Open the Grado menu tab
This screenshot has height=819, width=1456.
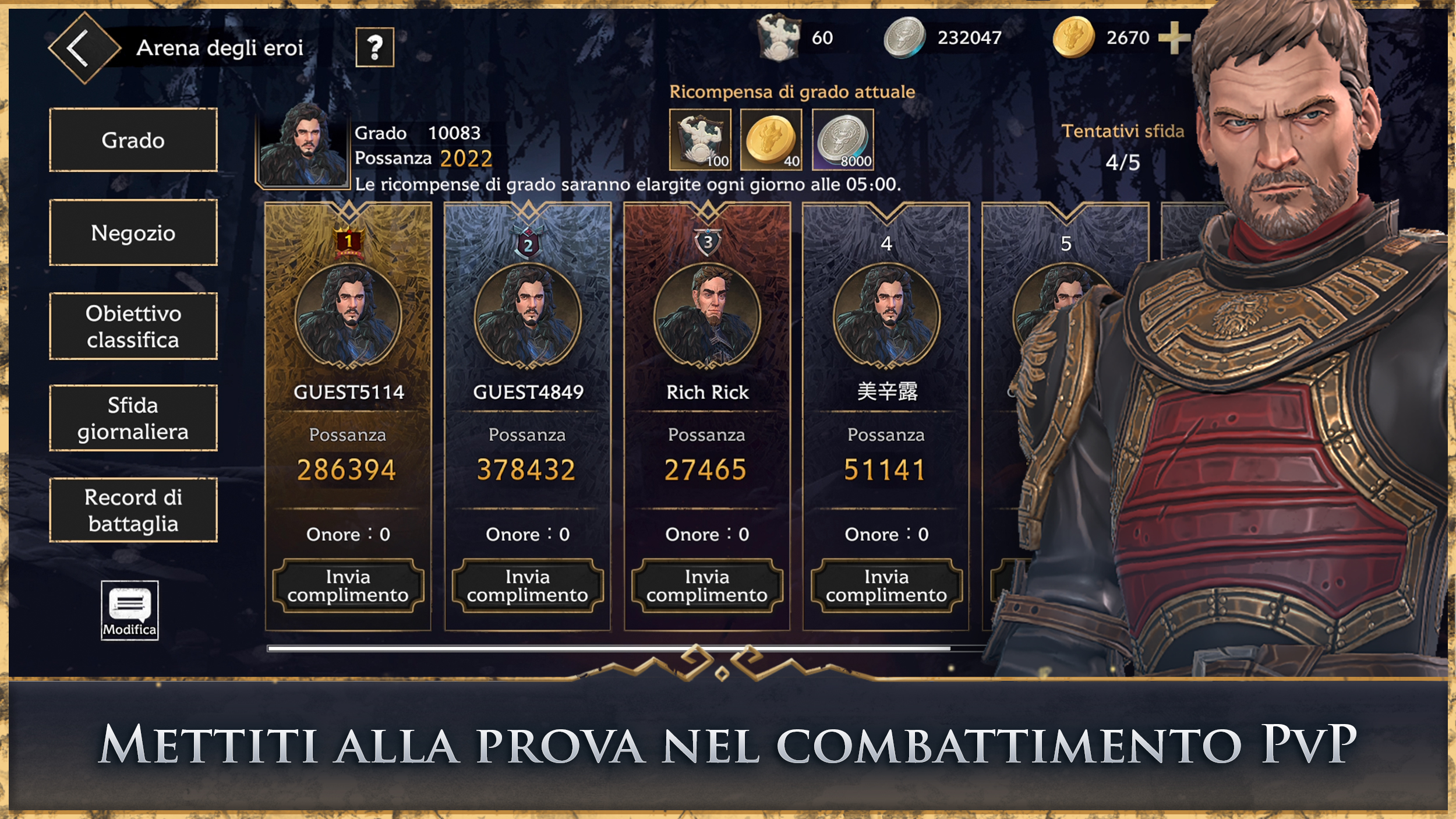(x=133, y=140)
